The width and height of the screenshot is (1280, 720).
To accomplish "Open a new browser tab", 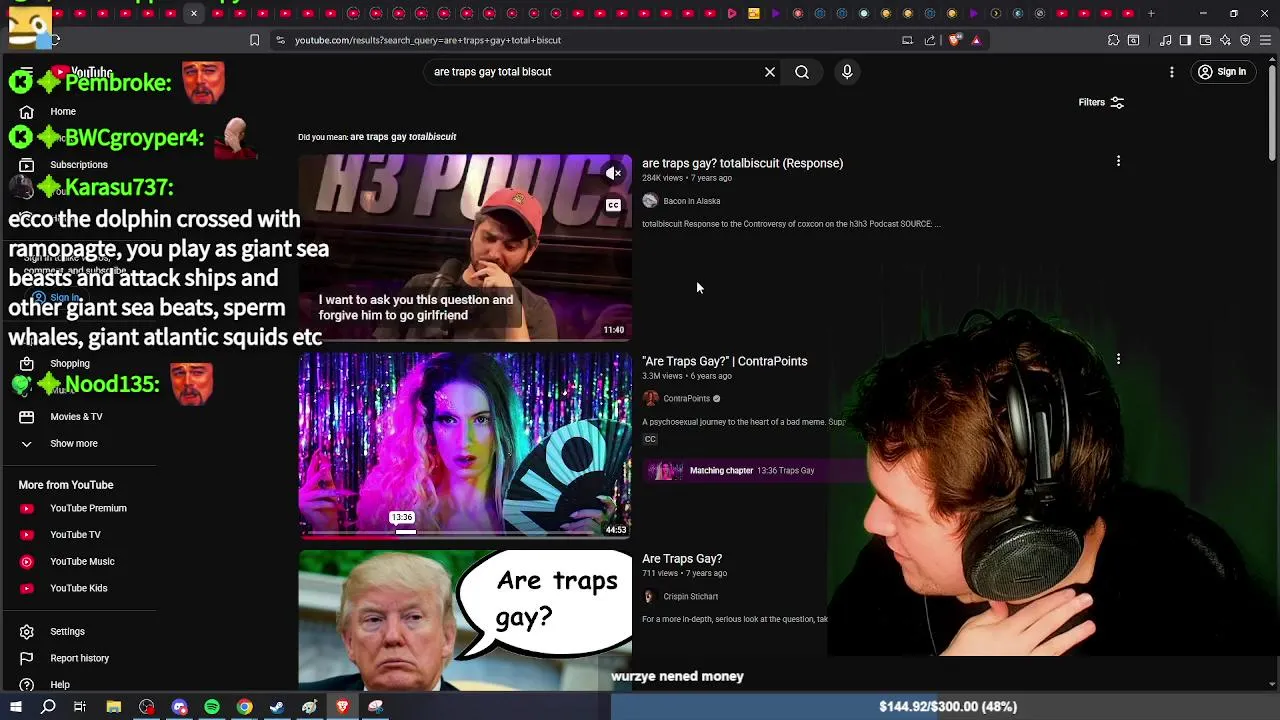I will pyautogui.click(x=1151, y=14).
